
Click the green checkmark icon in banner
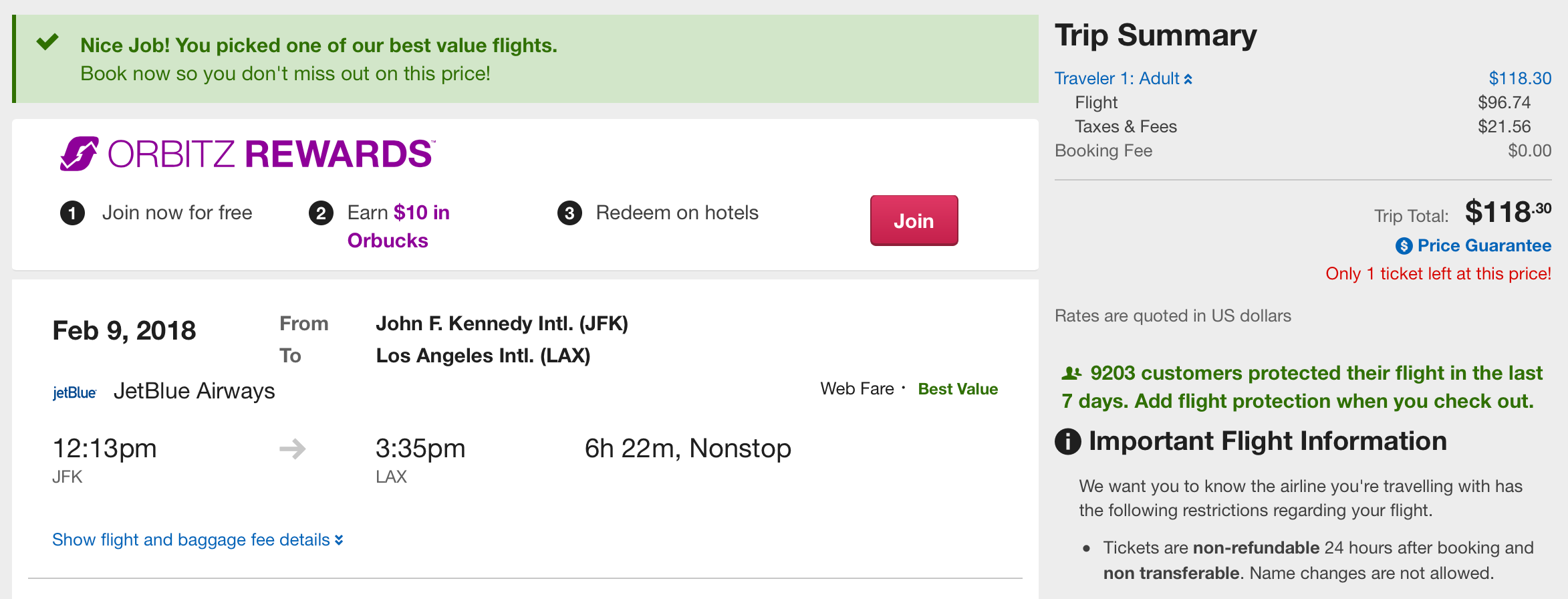(x=47, y=42)
